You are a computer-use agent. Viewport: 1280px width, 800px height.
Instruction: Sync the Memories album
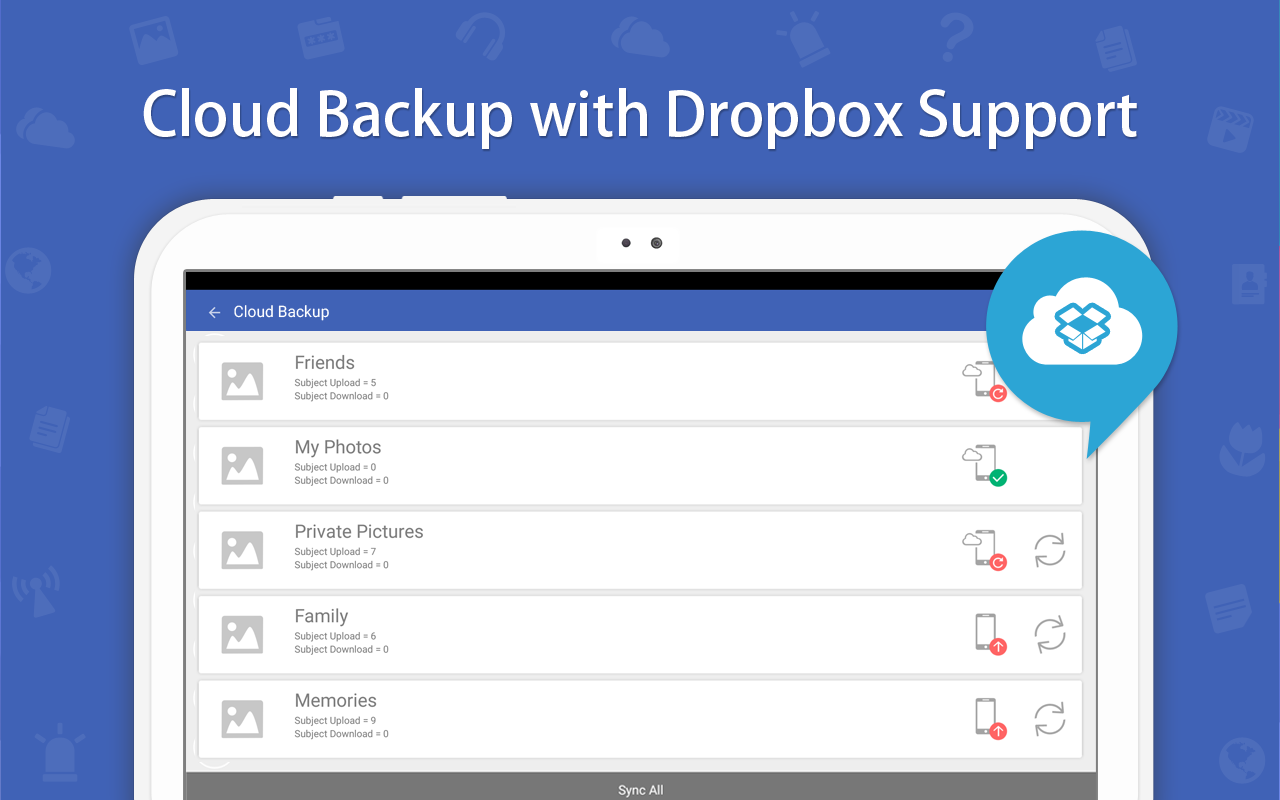click(1049, 719)
